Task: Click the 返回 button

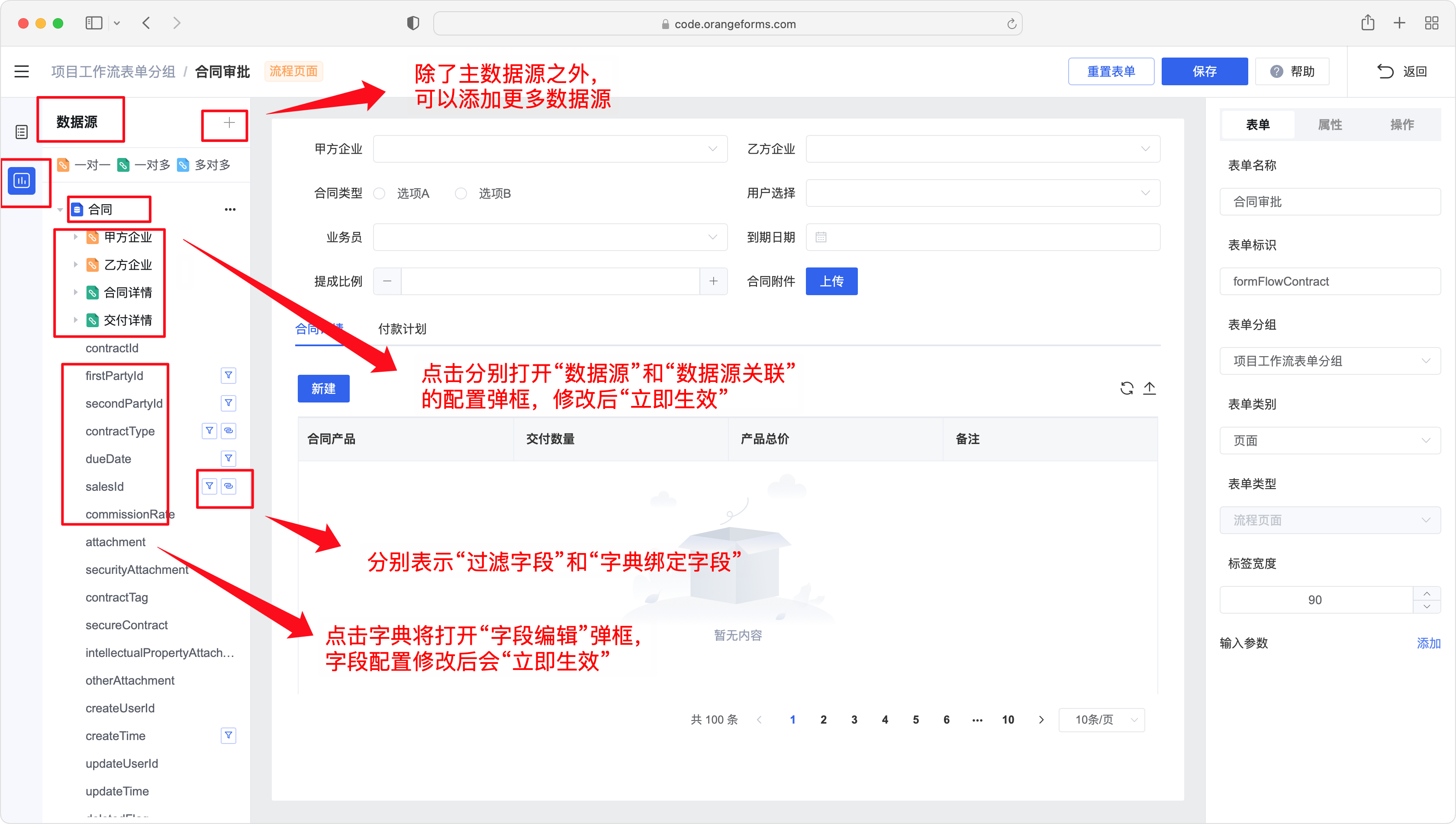Action: click(x=1401, y=71)
